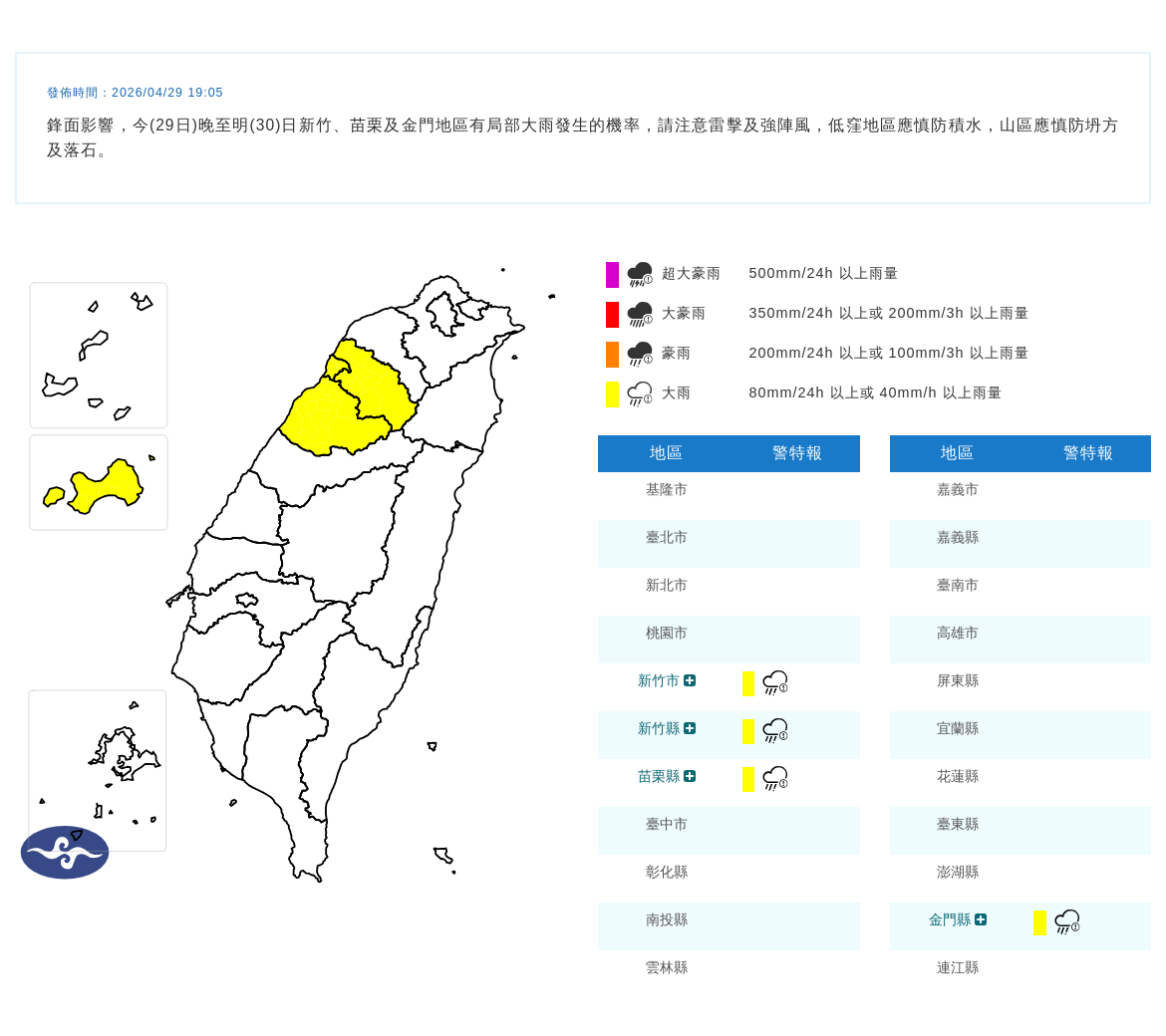The height and width of the screenshot is (1036, 1166).
Task: Click the rain warning icon beside 金門縣
Action: pyautogui.click(x=1066, y=922)
